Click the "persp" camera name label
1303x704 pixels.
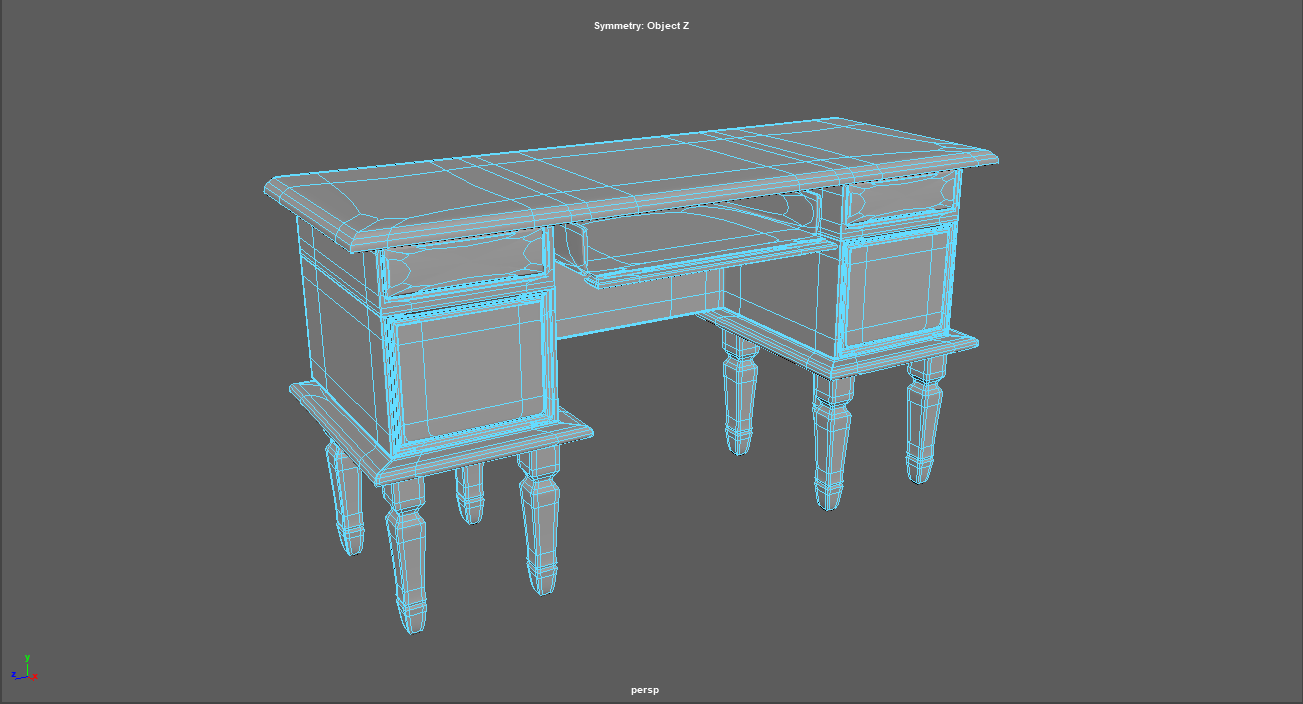645,690
